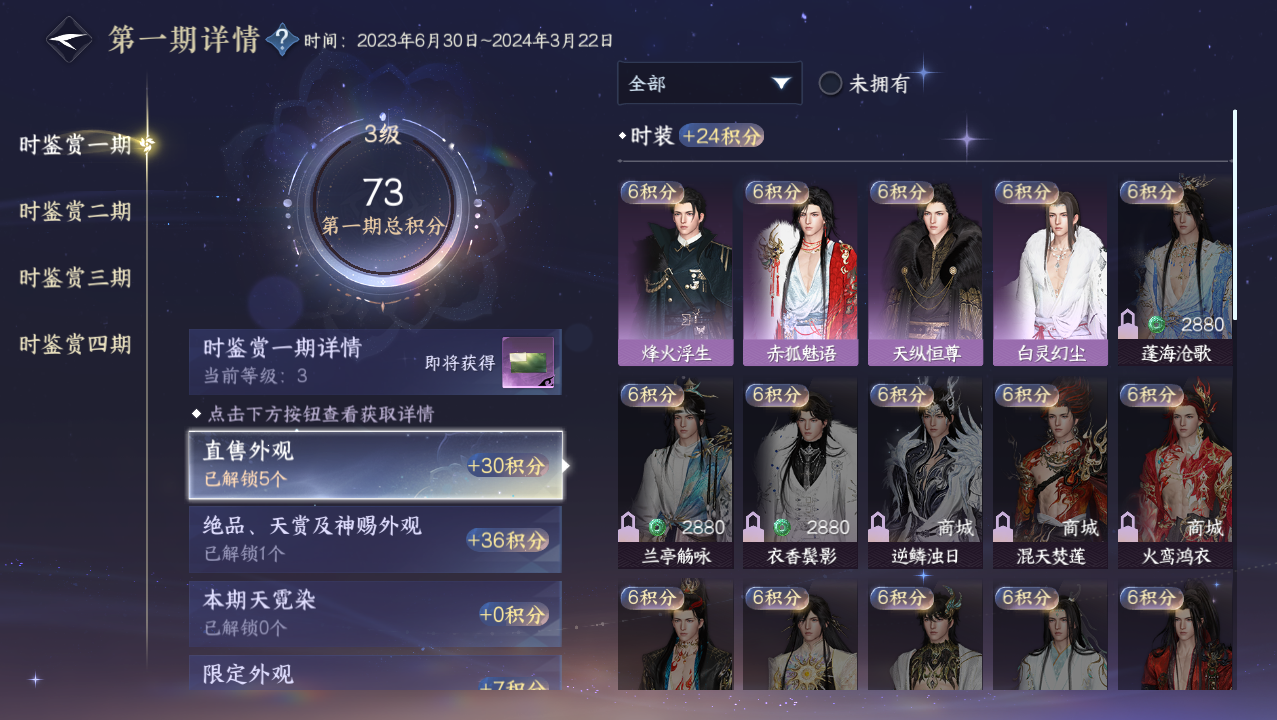
Task: Expand 绝品、天赏及神赐外观 category row
Action: click(375, 539)
